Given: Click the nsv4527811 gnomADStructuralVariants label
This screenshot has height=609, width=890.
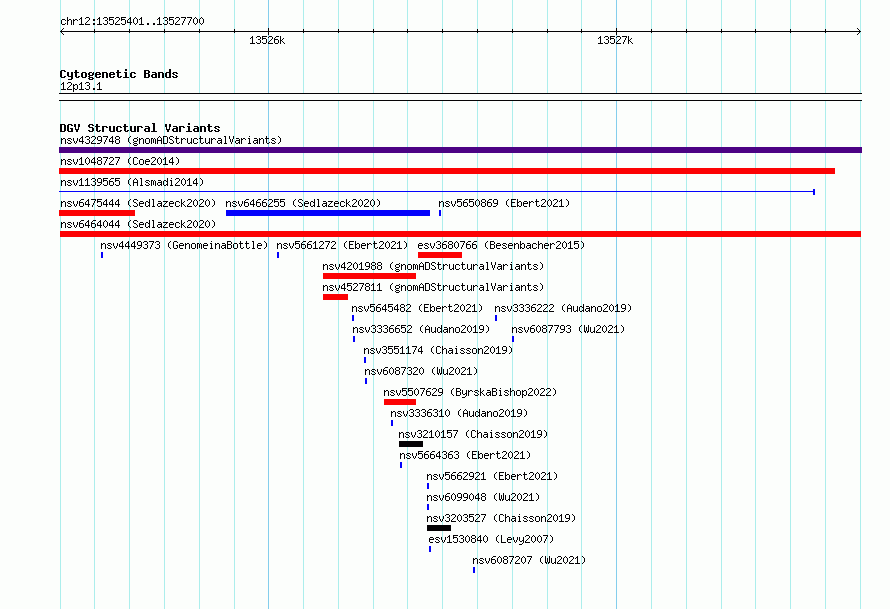Looking at the screenshot, I should pos(433,287).
